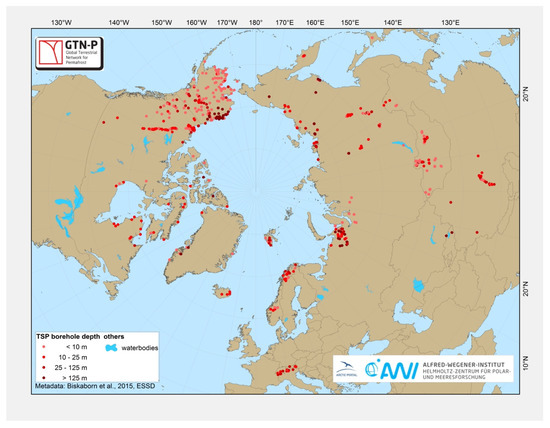550x428 pixels.
Task: Click the Svalbard borehole cluster
Action: pos(270,240)
